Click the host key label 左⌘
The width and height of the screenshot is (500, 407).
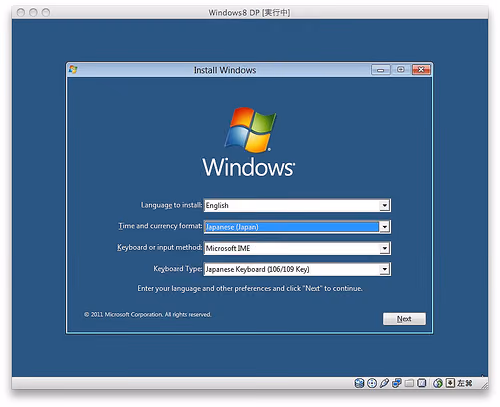[465, 383]
